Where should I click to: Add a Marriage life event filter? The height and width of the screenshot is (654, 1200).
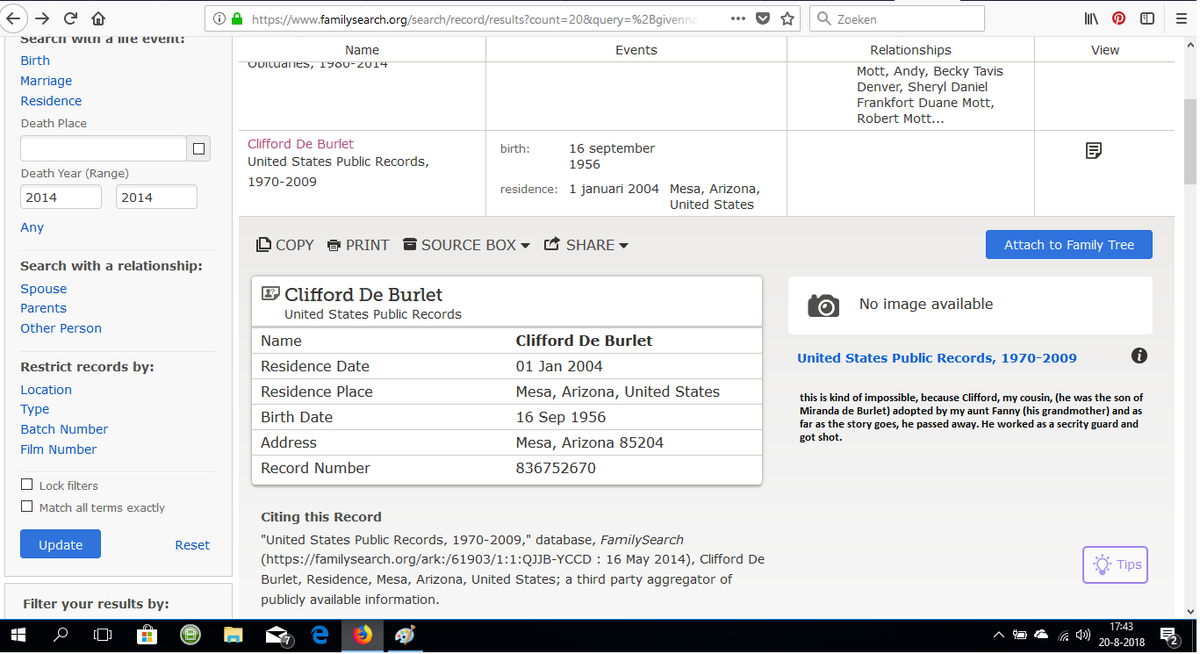(x=46, y=81)
